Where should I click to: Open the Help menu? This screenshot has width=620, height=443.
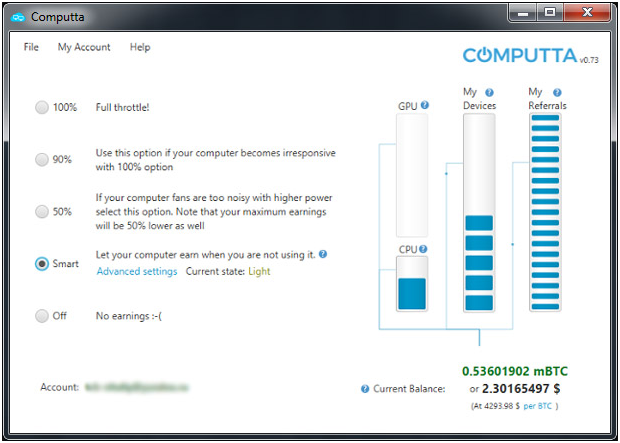140,47
